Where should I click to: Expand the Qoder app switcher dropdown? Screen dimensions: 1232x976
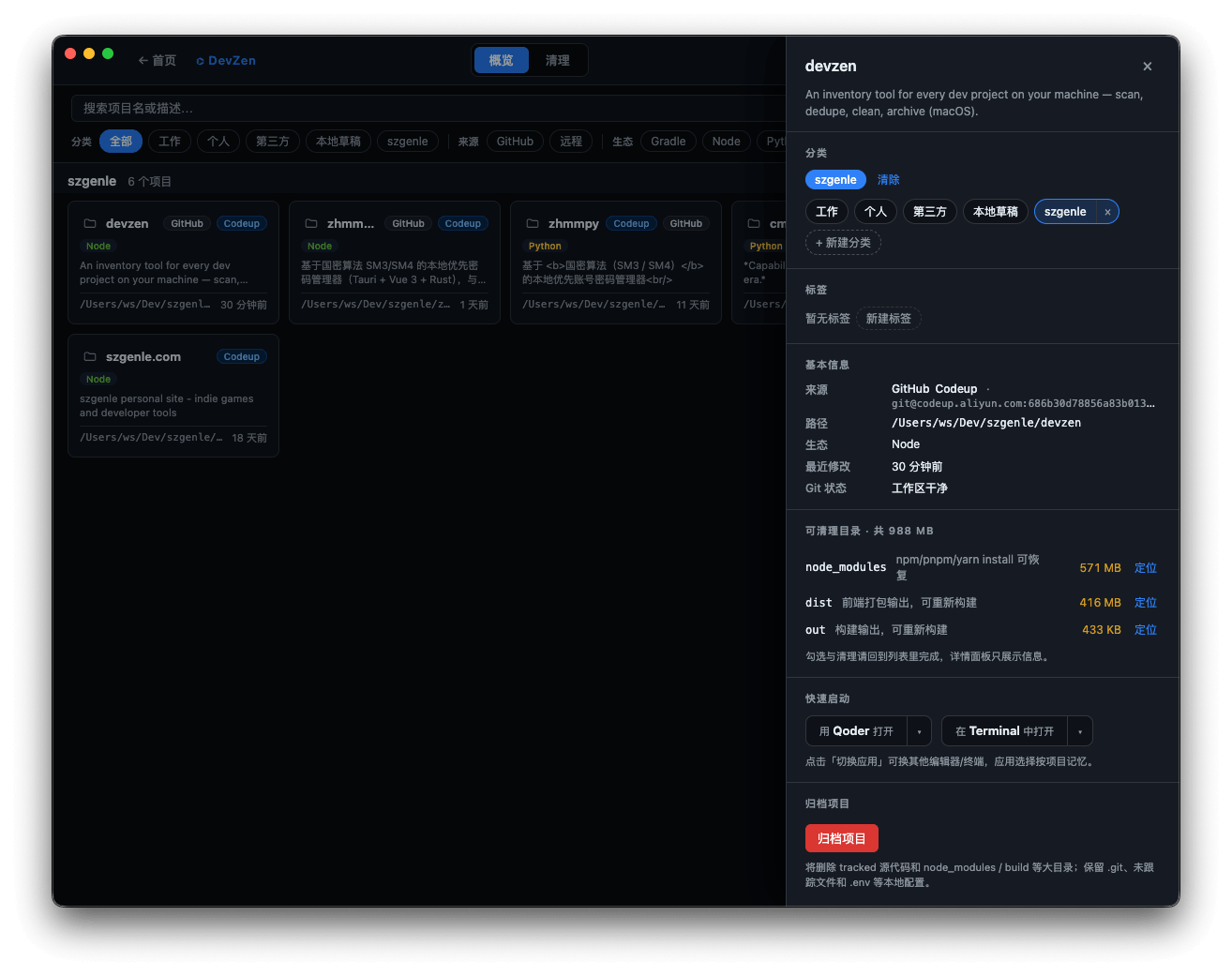919,731
